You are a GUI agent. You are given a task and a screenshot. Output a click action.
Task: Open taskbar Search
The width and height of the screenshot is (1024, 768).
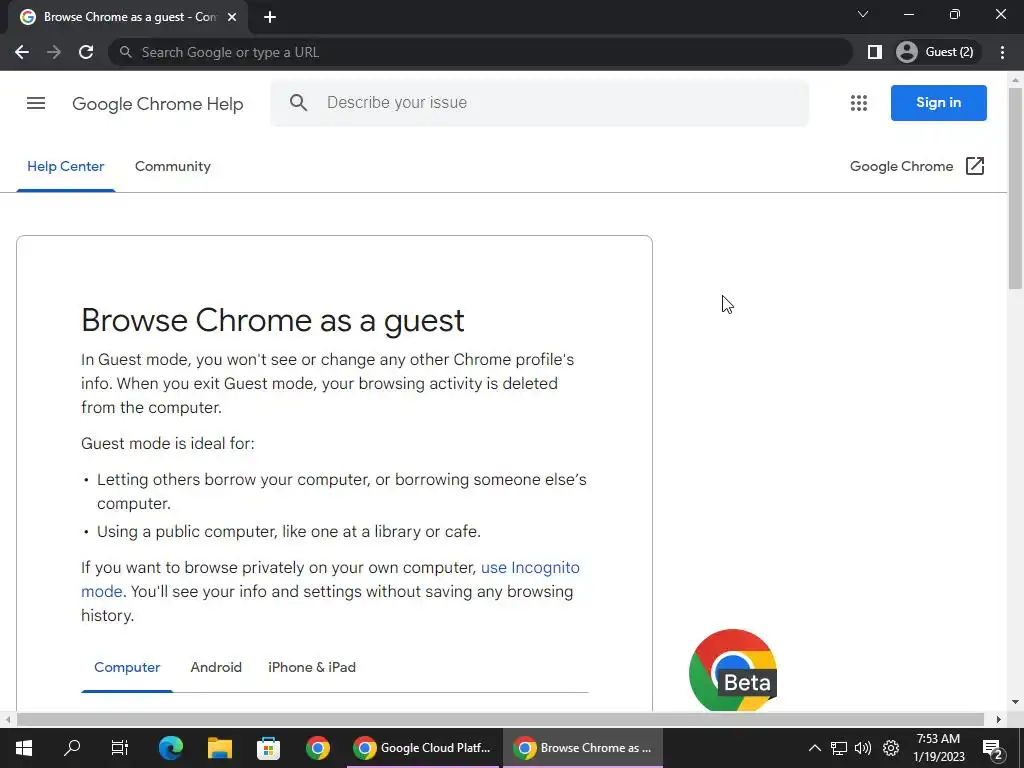pos(72,748)
